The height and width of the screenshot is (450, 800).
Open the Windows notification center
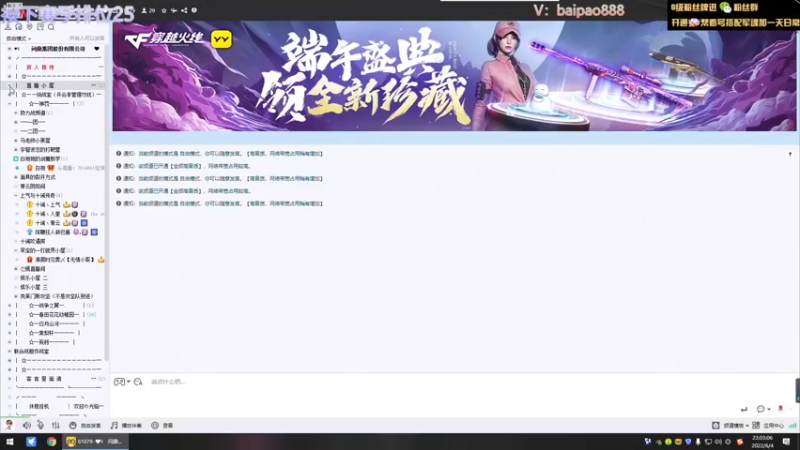click(x=786, y=441)
